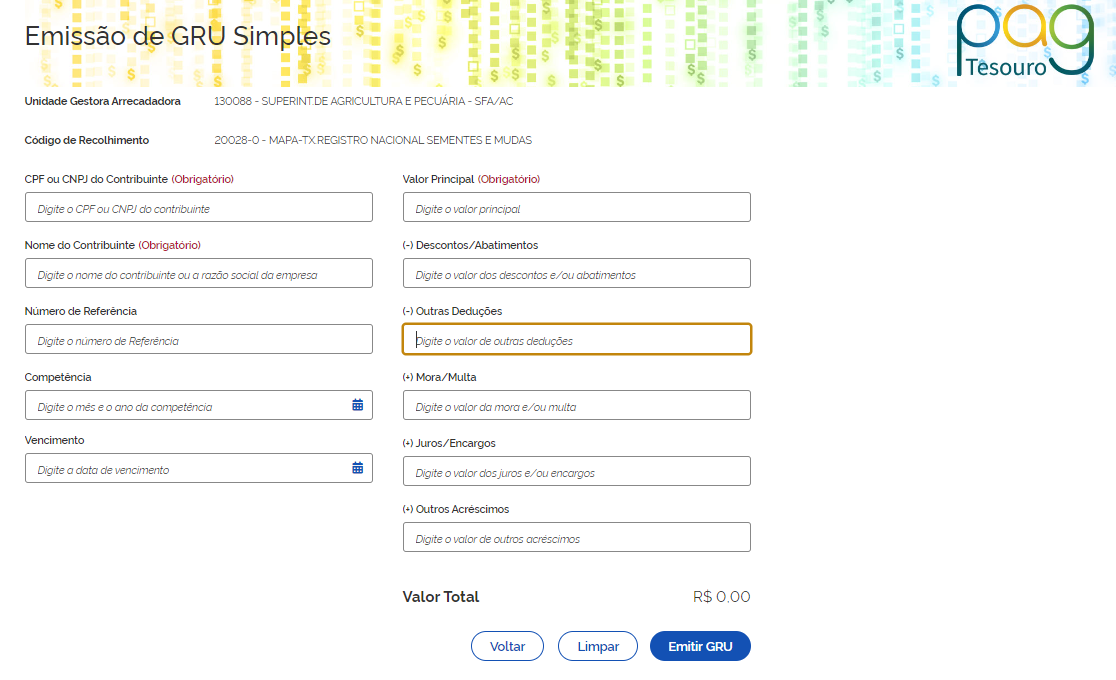The height and width of the screenshot is (680, 1116).
Task: Click the Mora/Multa value field
Action: (x=576, y=406)
